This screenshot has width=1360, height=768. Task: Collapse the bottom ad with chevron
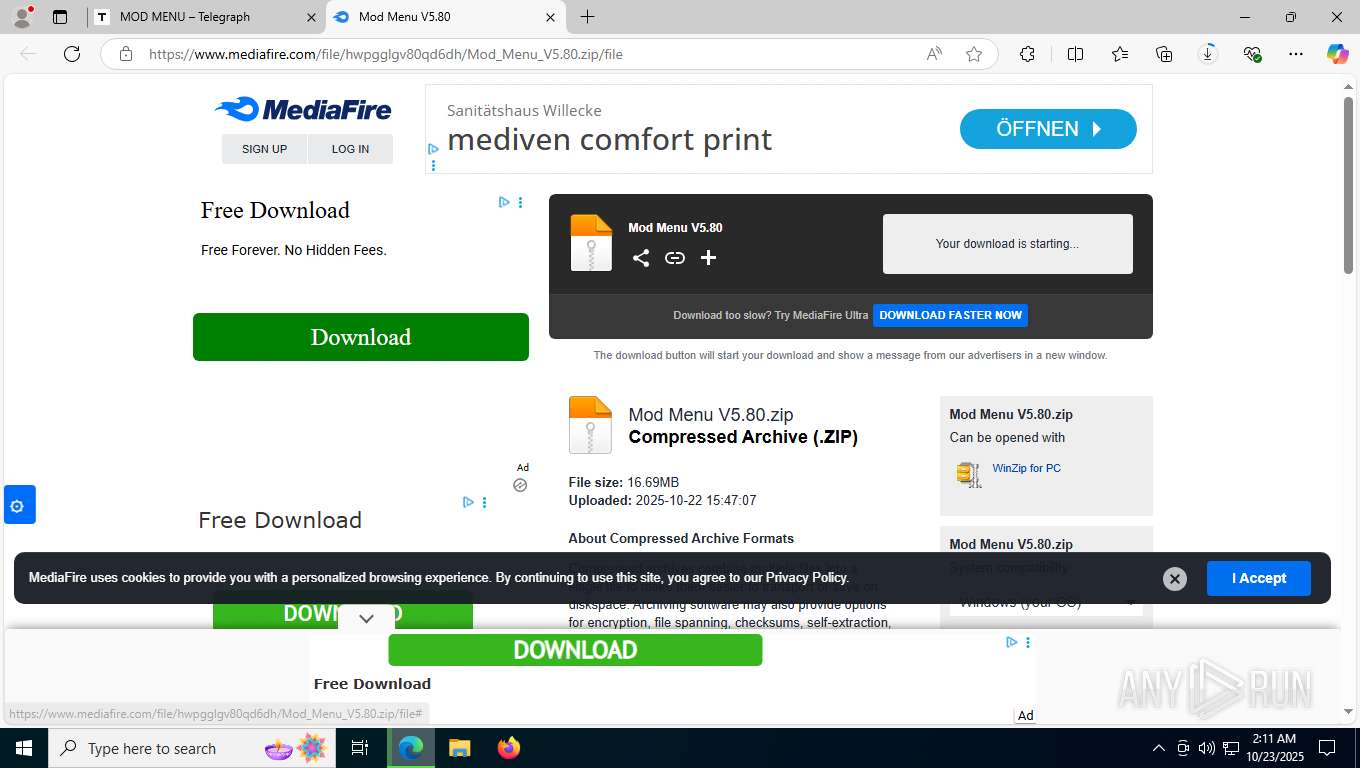click(366, 618)
